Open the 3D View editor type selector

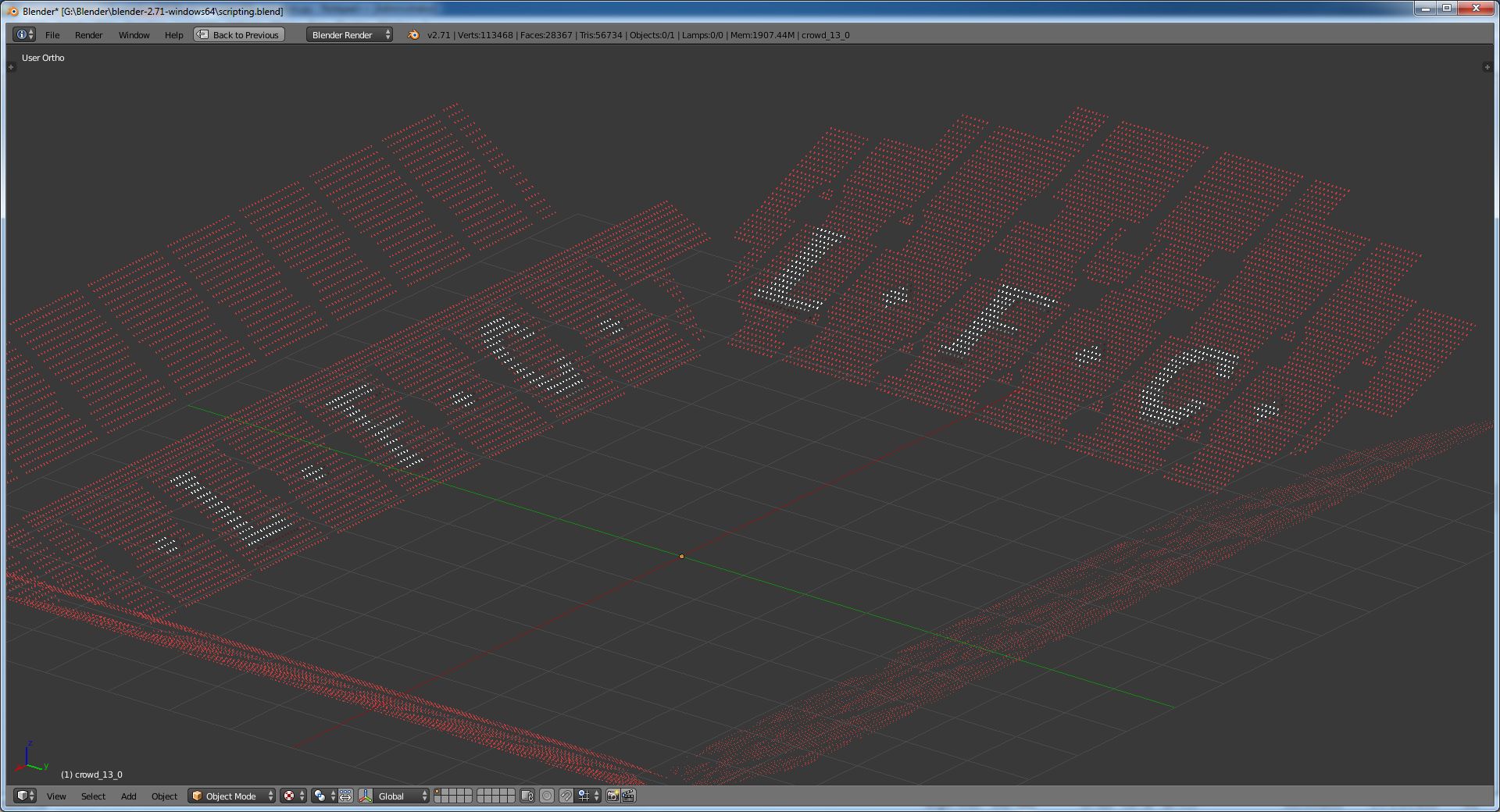[26, 796]
